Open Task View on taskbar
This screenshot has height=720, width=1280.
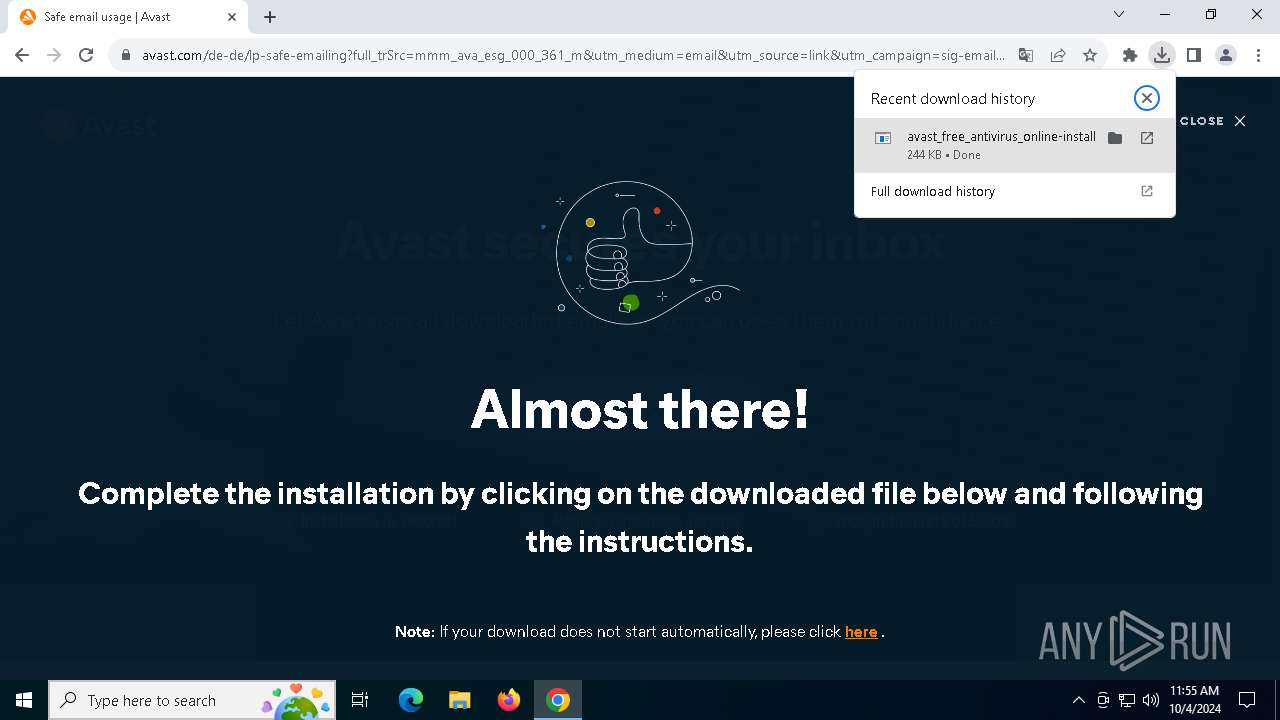pyautogui.click(x=360, y=700)
